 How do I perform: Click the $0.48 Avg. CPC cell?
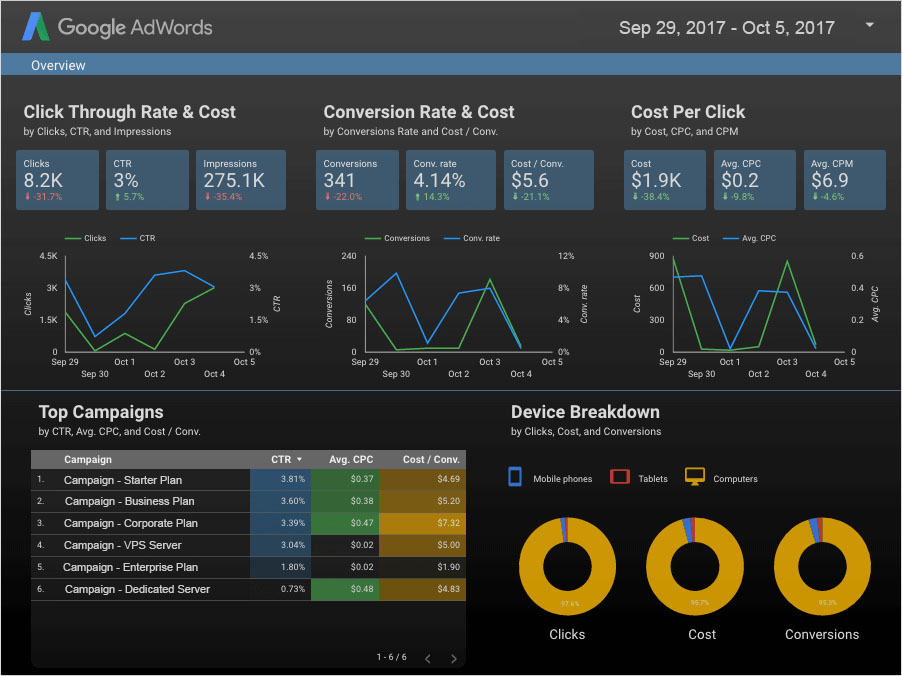tap(345, 589)
